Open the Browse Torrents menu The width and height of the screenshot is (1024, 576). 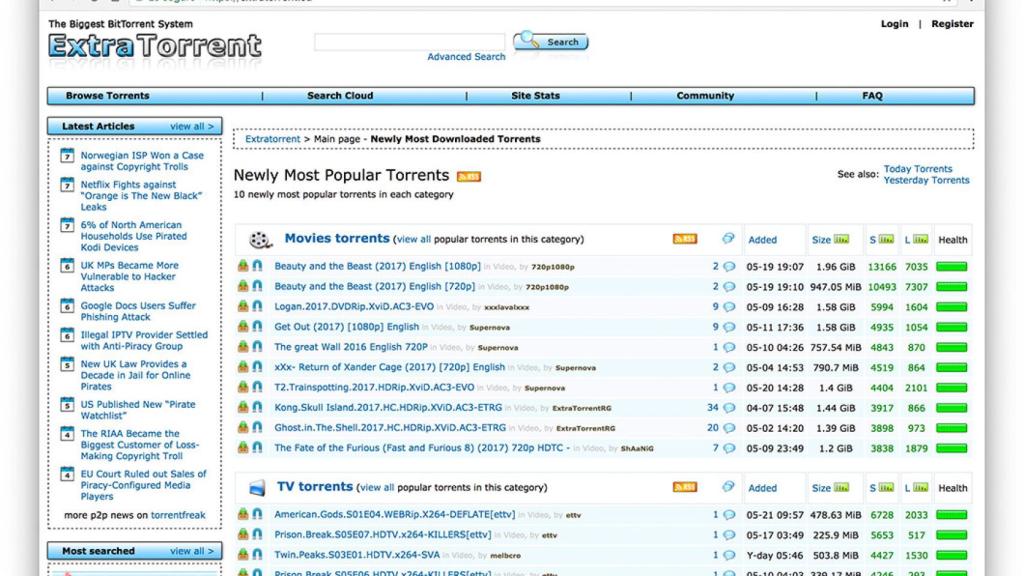(107, 95)
